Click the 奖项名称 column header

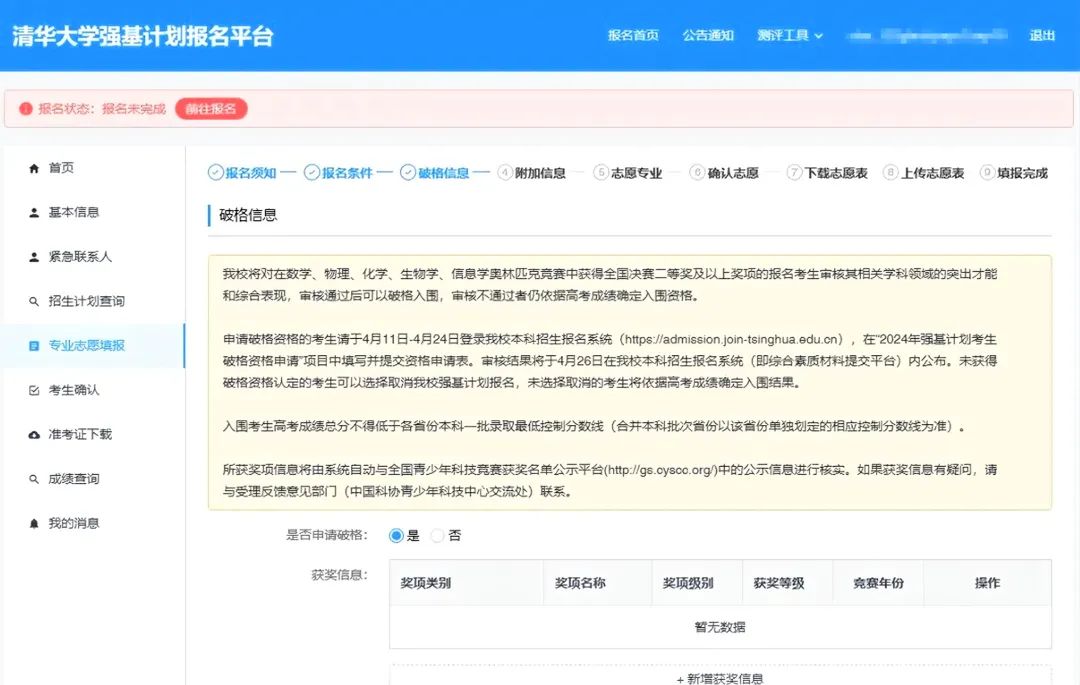[x=580, y=583]
